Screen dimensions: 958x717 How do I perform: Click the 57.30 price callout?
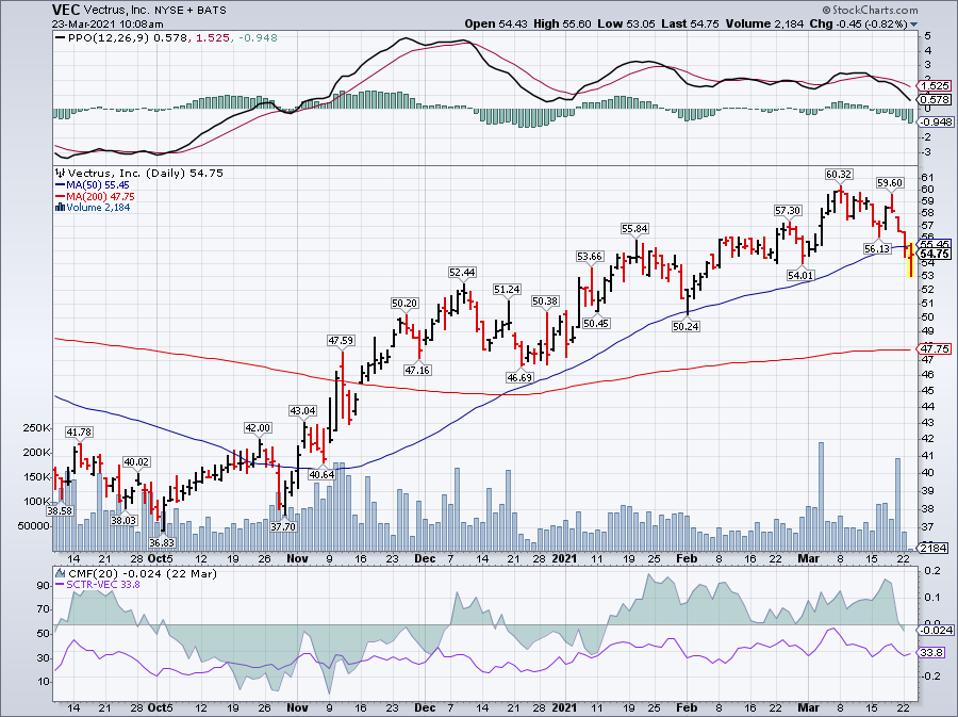787,211
